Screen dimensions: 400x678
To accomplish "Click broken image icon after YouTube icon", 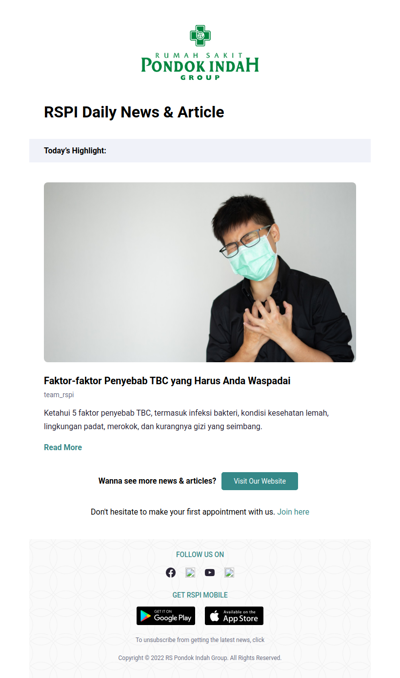I will (229, 572).
